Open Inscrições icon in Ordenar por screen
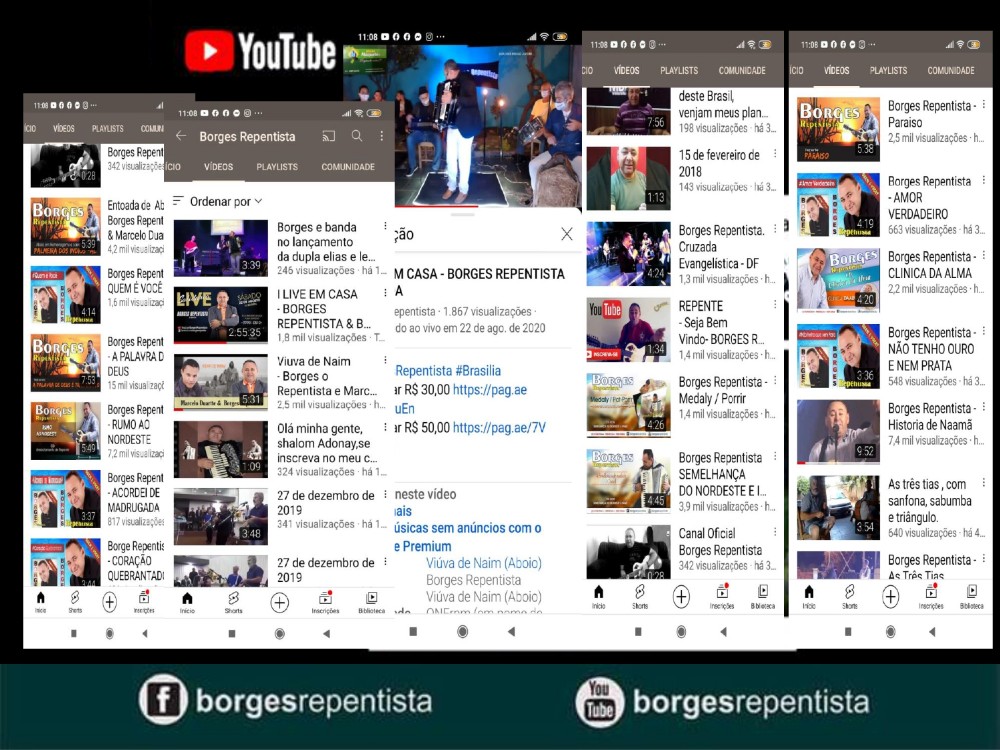 click(x=325, y=602)
